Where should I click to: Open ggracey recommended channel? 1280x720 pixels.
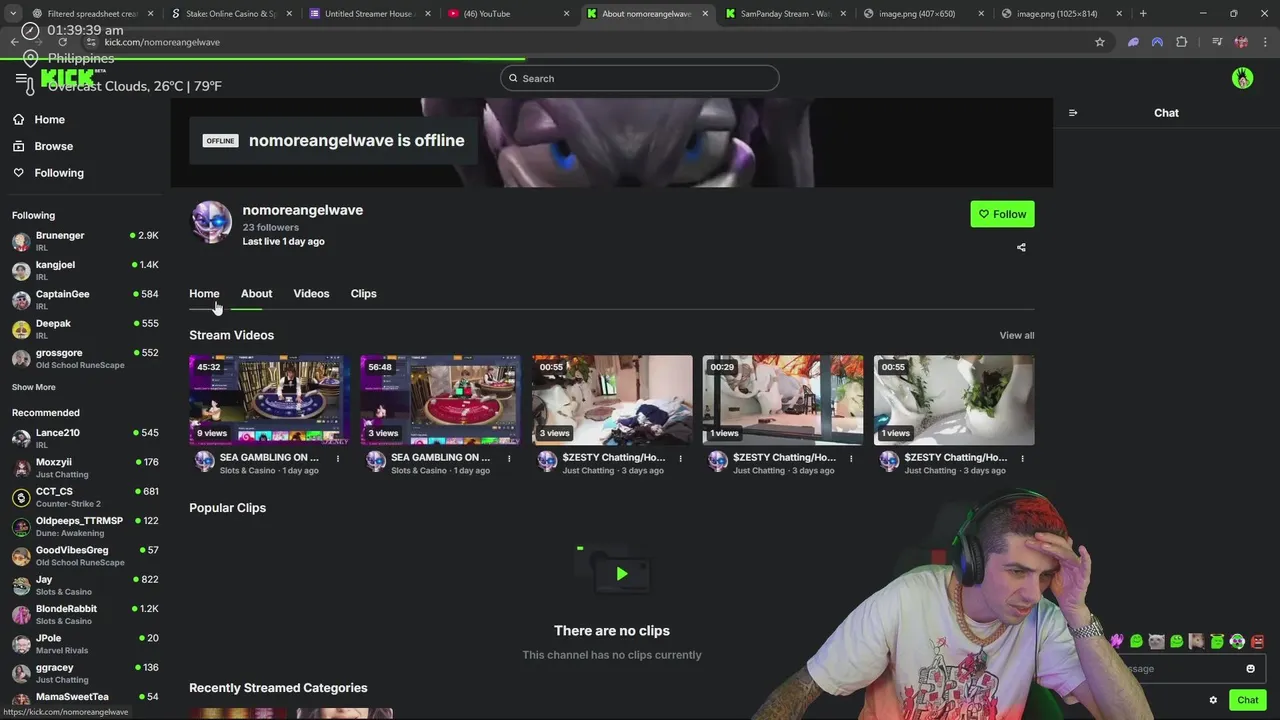85,673
